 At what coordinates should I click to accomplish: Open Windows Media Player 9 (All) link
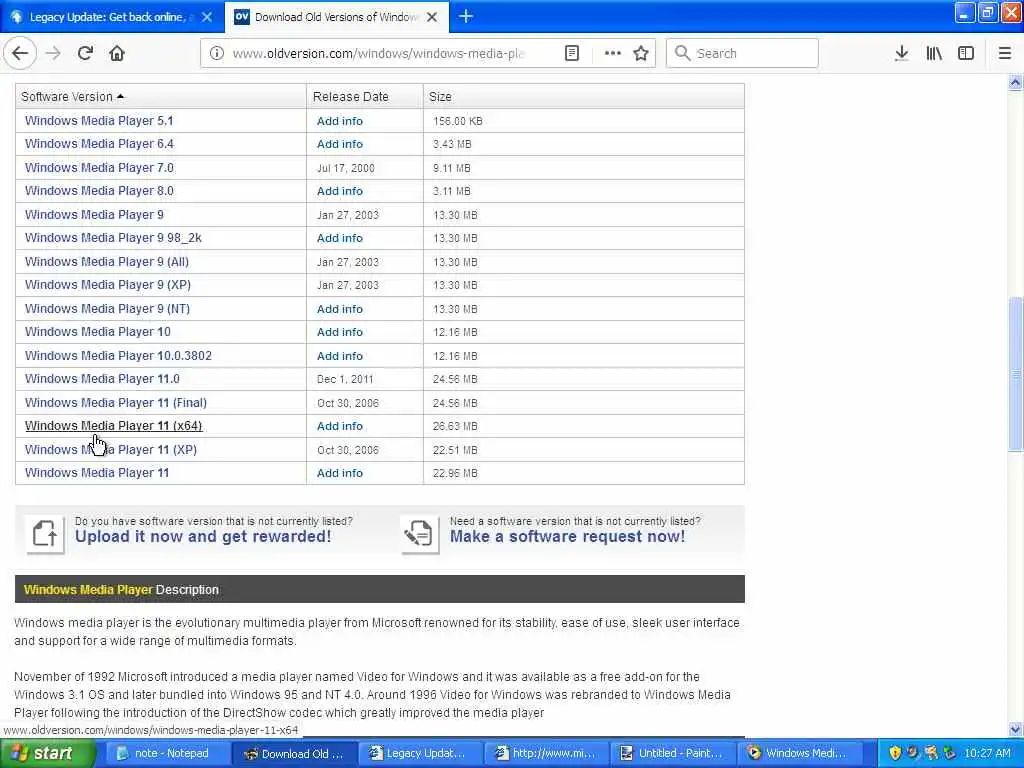coord(107,262)
